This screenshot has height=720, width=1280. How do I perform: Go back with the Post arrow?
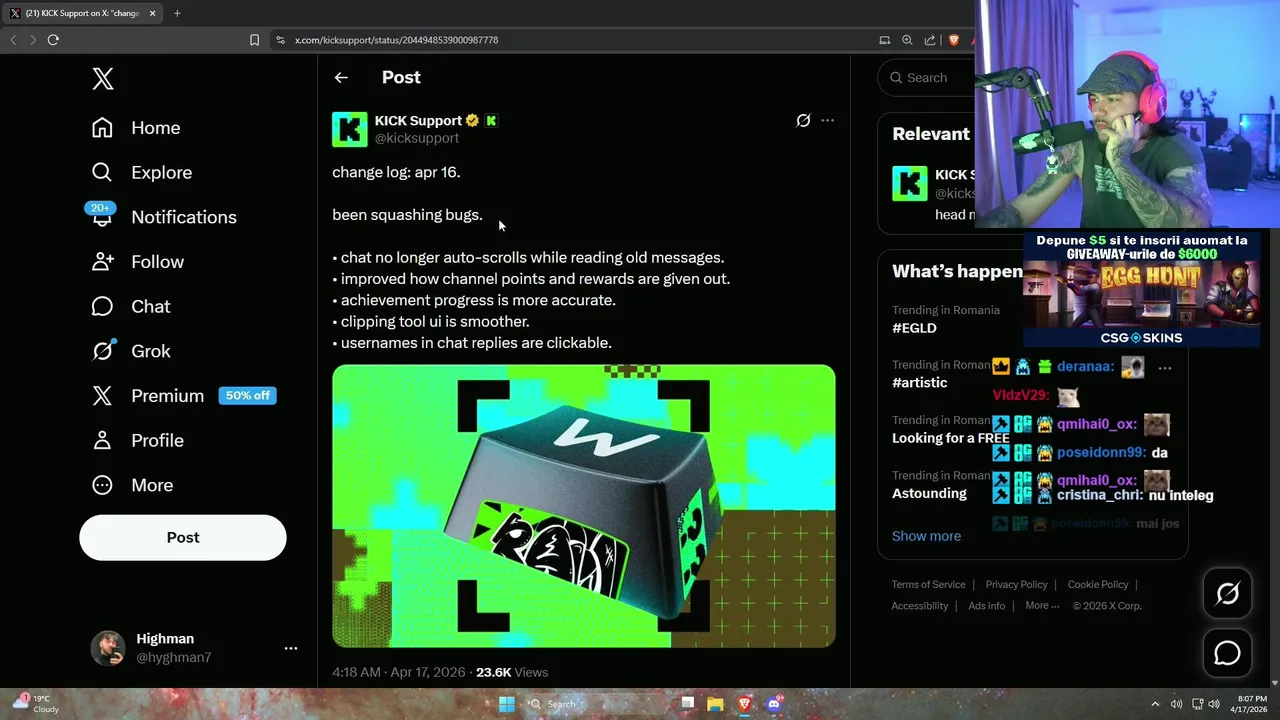pos(341,77)
